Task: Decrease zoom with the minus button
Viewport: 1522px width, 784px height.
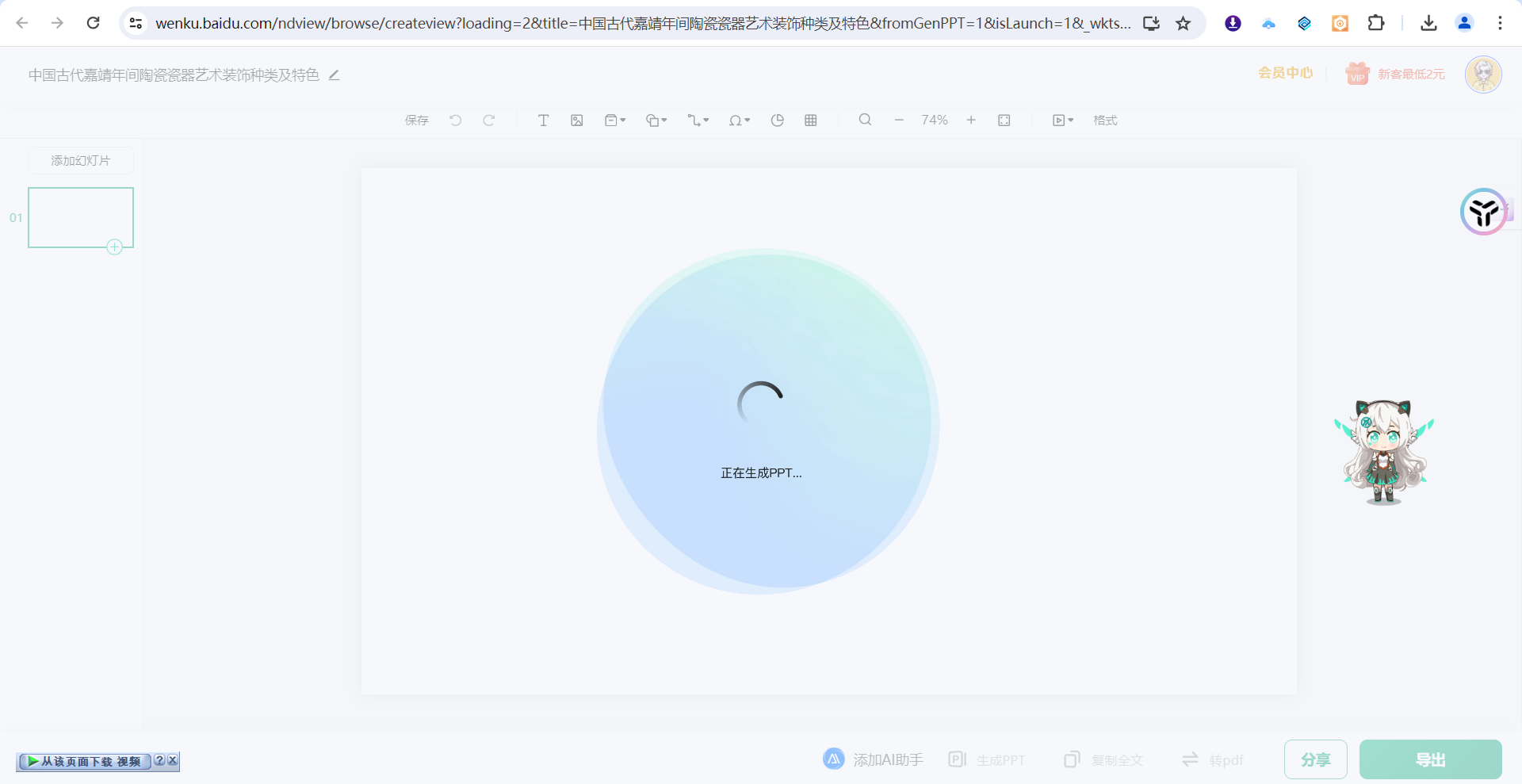Action: click(x=899, y=120)
